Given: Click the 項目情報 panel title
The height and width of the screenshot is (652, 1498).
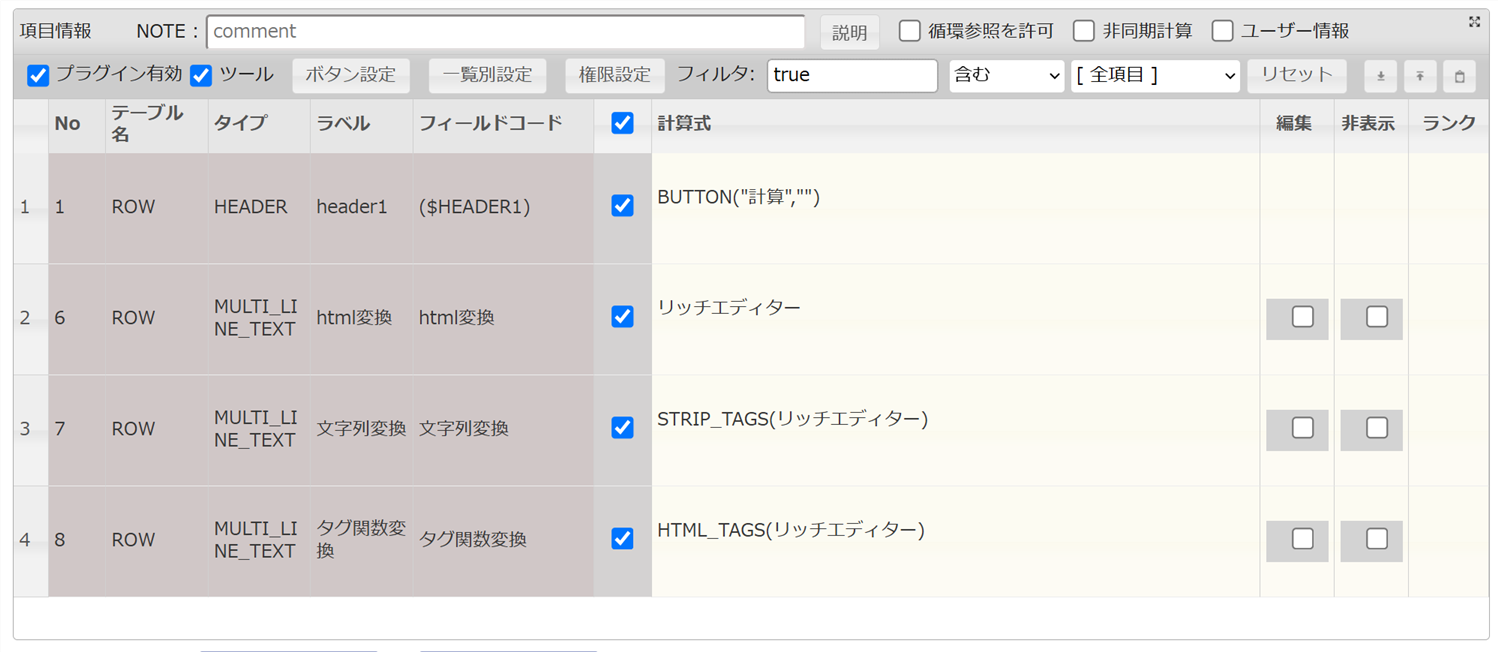Looking at the screenshot, I should [x=56, y=31].
